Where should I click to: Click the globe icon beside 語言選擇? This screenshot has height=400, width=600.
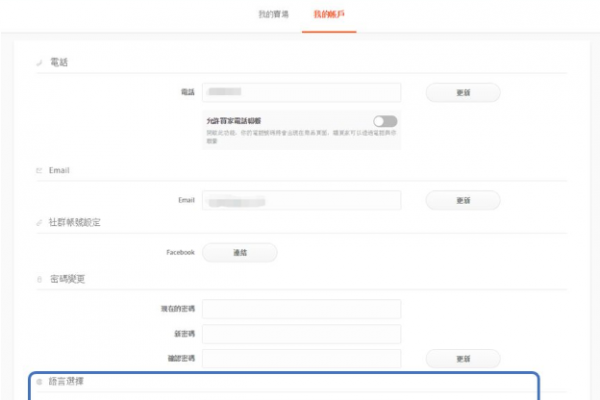39,382
